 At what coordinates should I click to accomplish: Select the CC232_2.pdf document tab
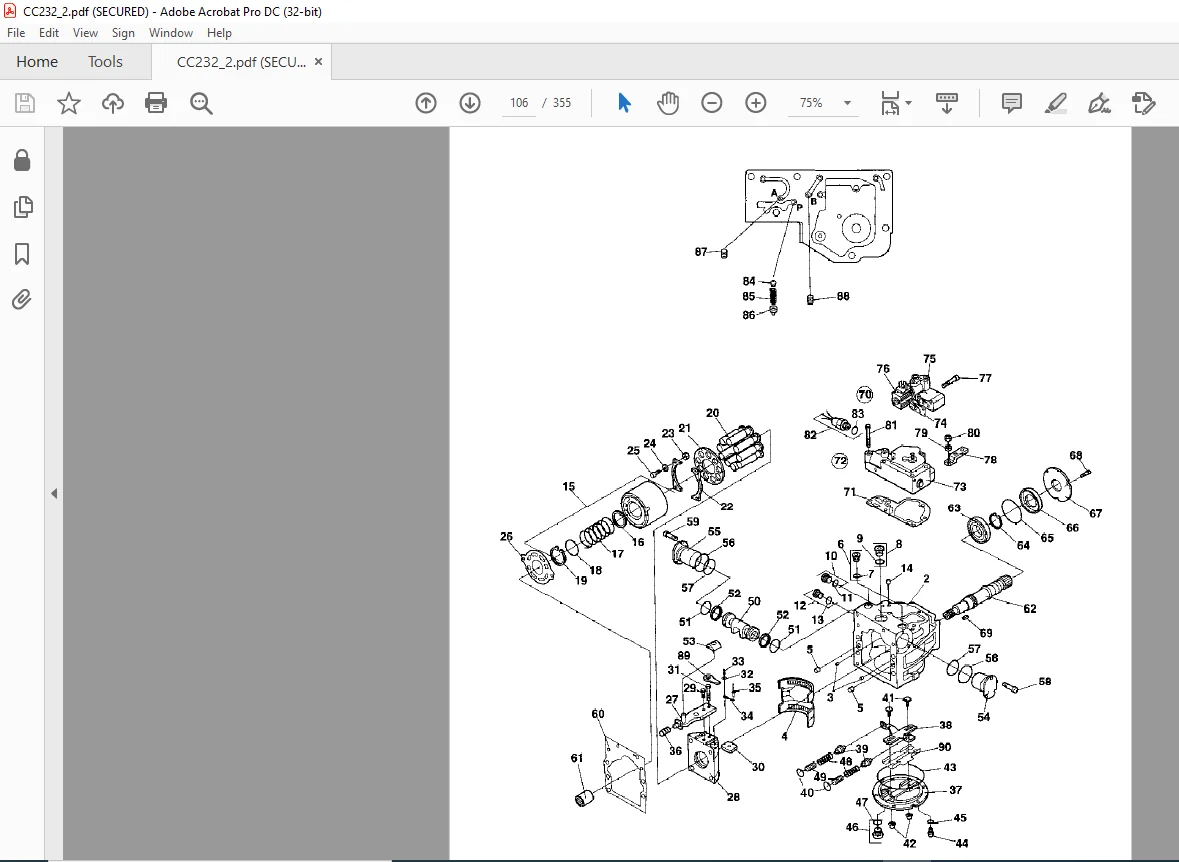click(241, 62)
